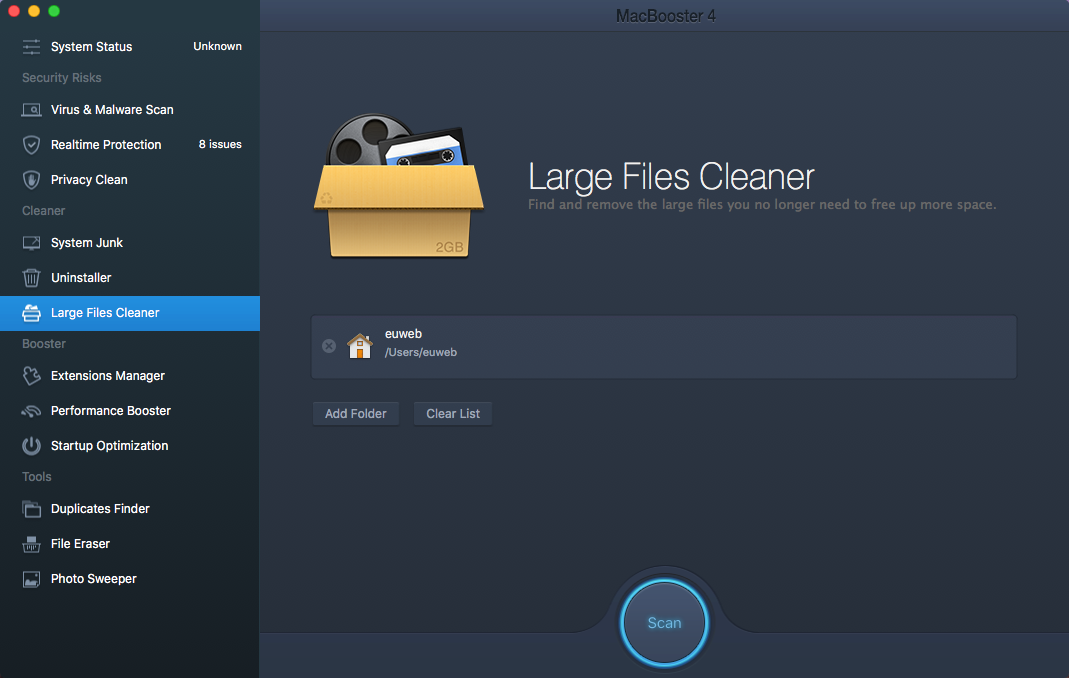Click the Extensions Manager puzzle icon
Image resolution: width=1069 pixels, height=678 pixels.
(x=31, y=376)
